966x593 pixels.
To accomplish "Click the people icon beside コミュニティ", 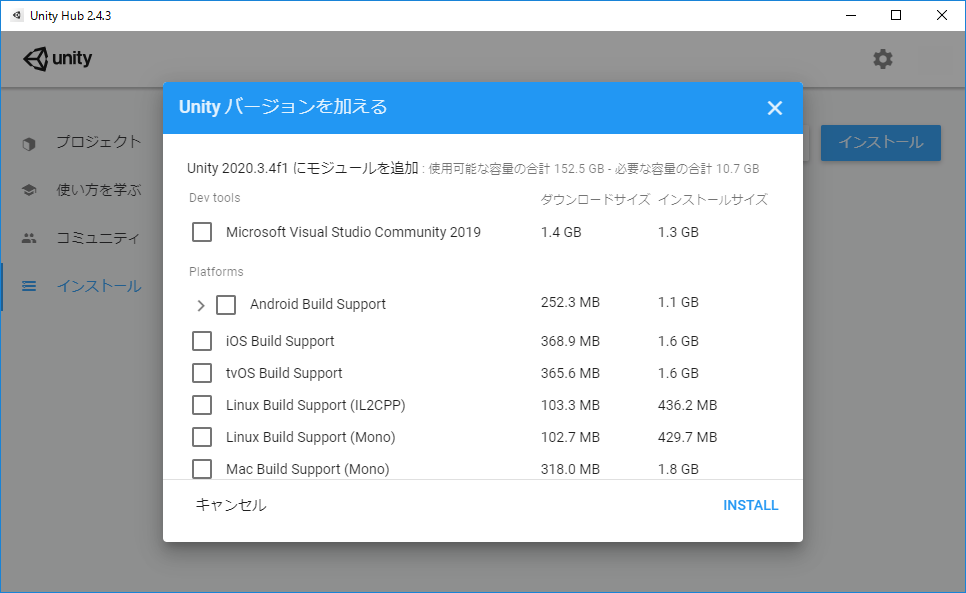I will (x=29, y=238).
